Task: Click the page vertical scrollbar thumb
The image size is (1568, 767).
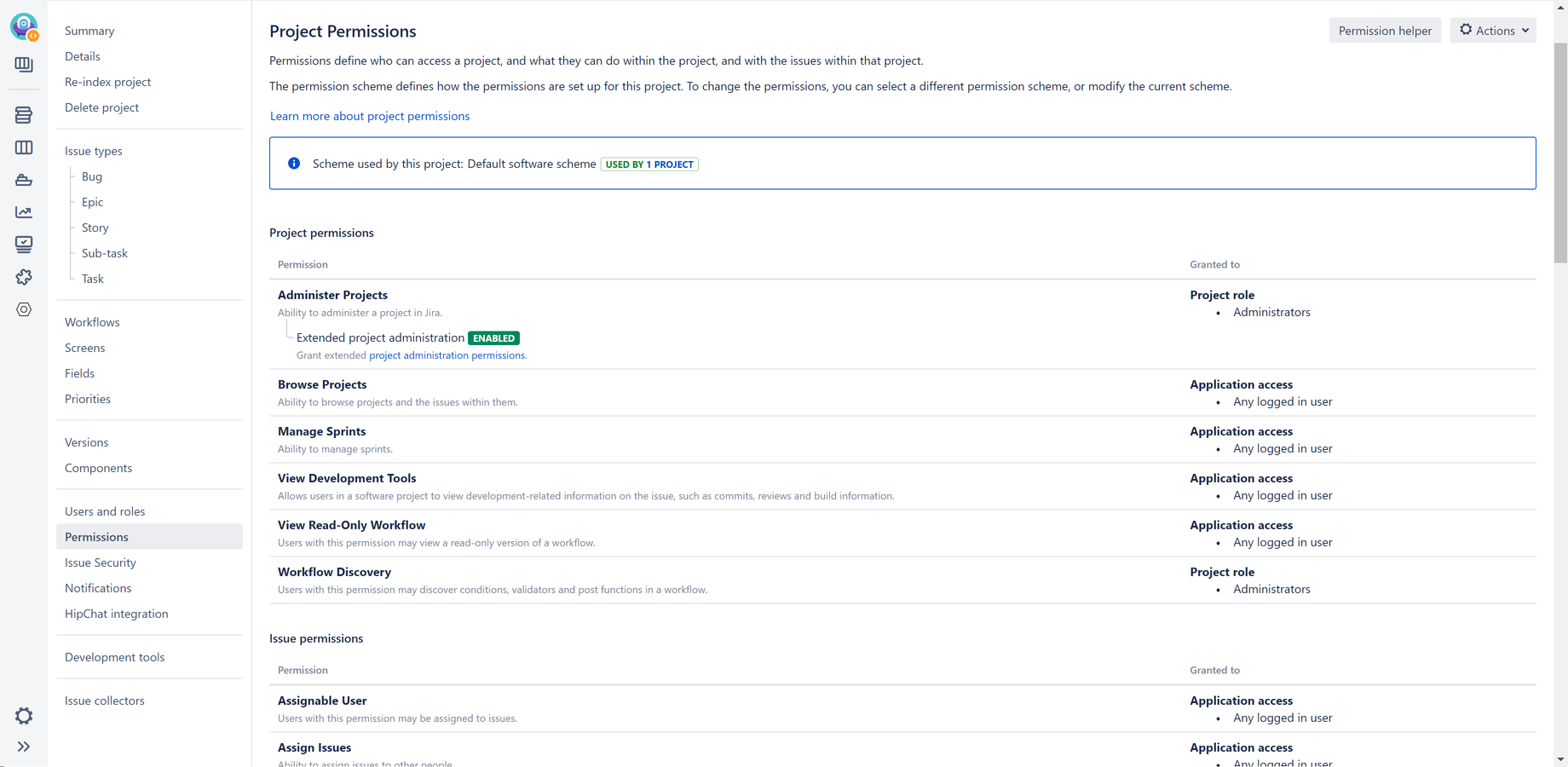Action: 1560,153
